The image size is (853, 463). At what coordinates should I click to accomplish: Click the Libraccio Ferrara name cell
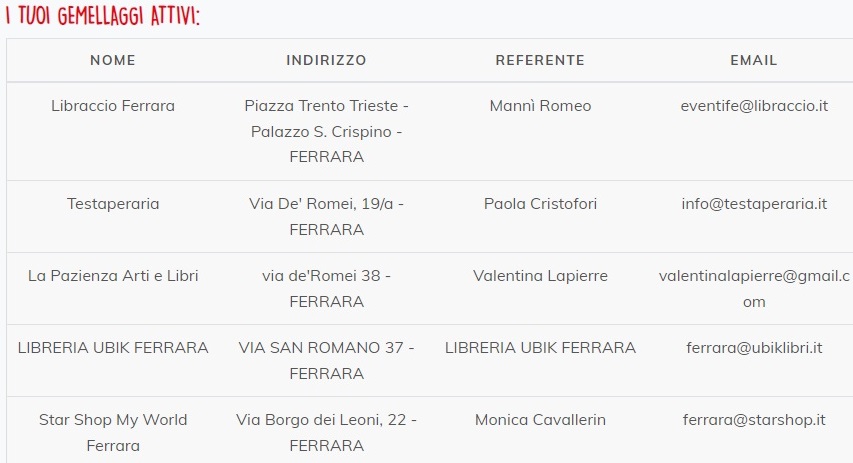[x=113, y=106]
